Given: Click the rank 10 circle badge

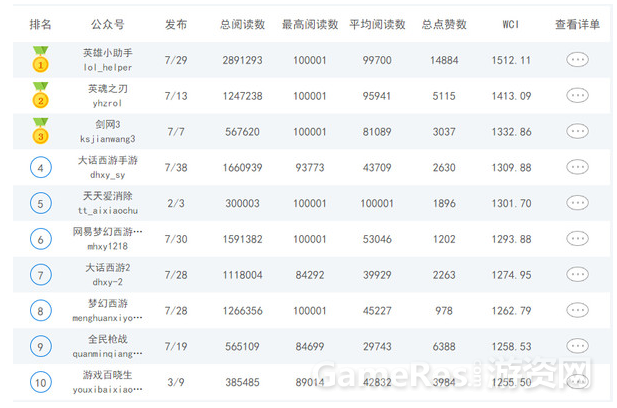Looking at the screenshot, I should (41, 382).
